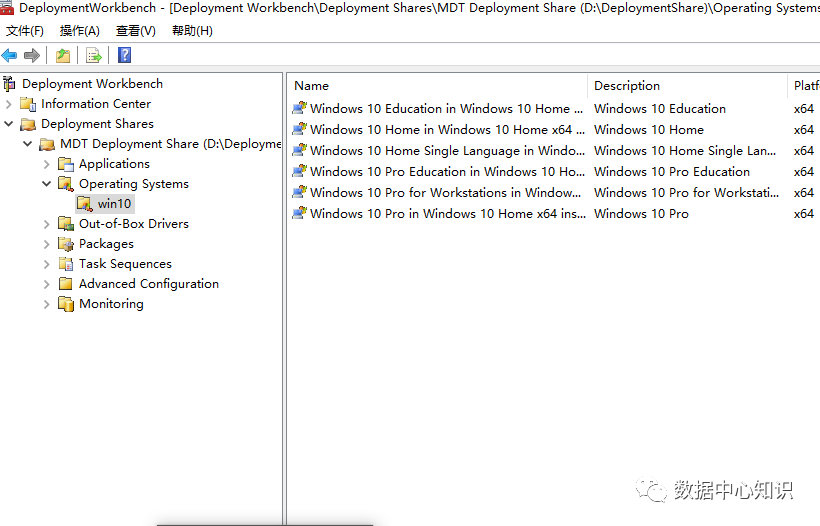
Task: Expand the Applications node
Action: (47, 164)
